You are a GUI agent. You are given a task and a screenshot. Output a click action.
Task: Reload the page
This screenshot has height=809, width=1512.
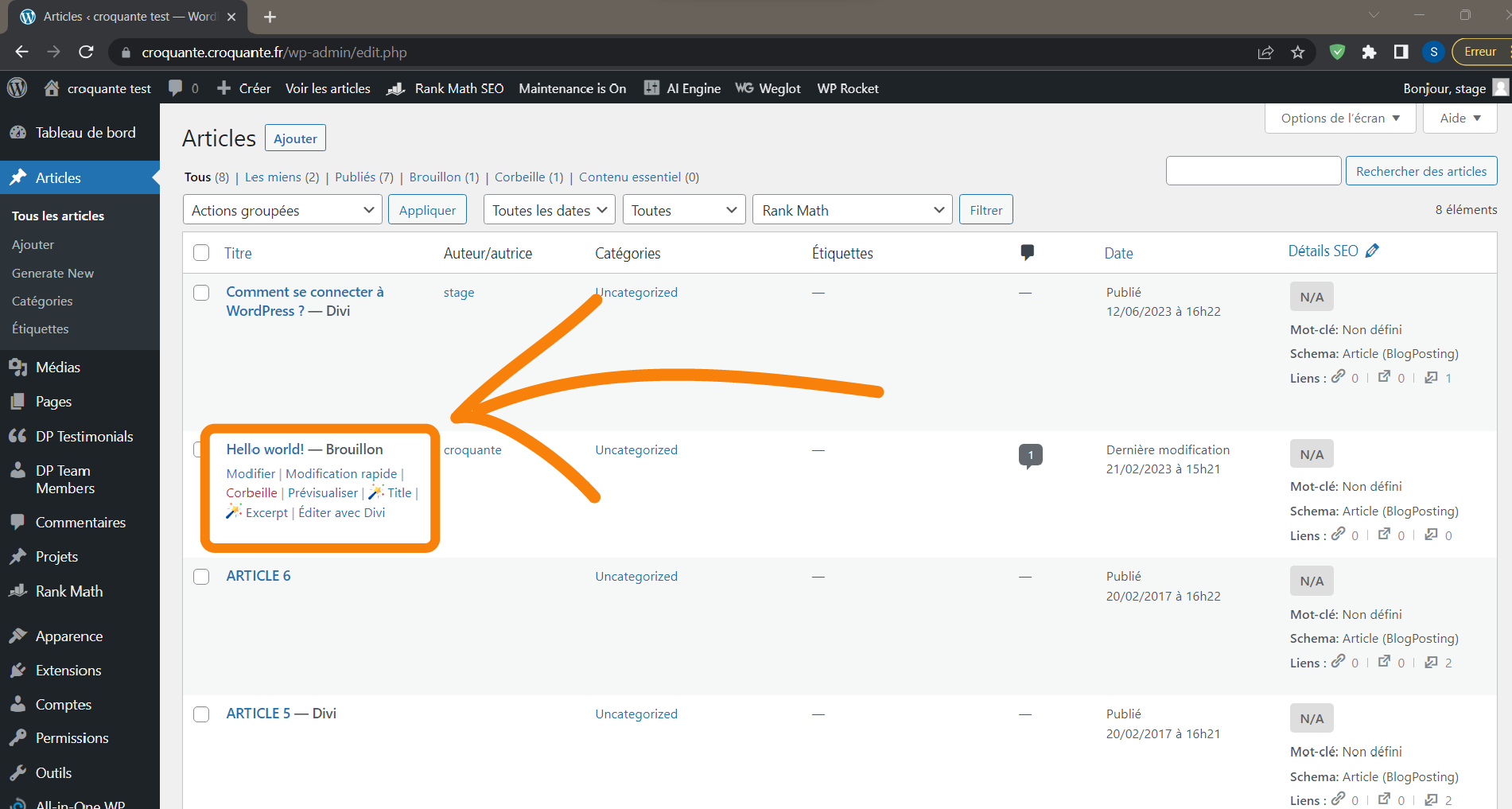pos(86,53)
